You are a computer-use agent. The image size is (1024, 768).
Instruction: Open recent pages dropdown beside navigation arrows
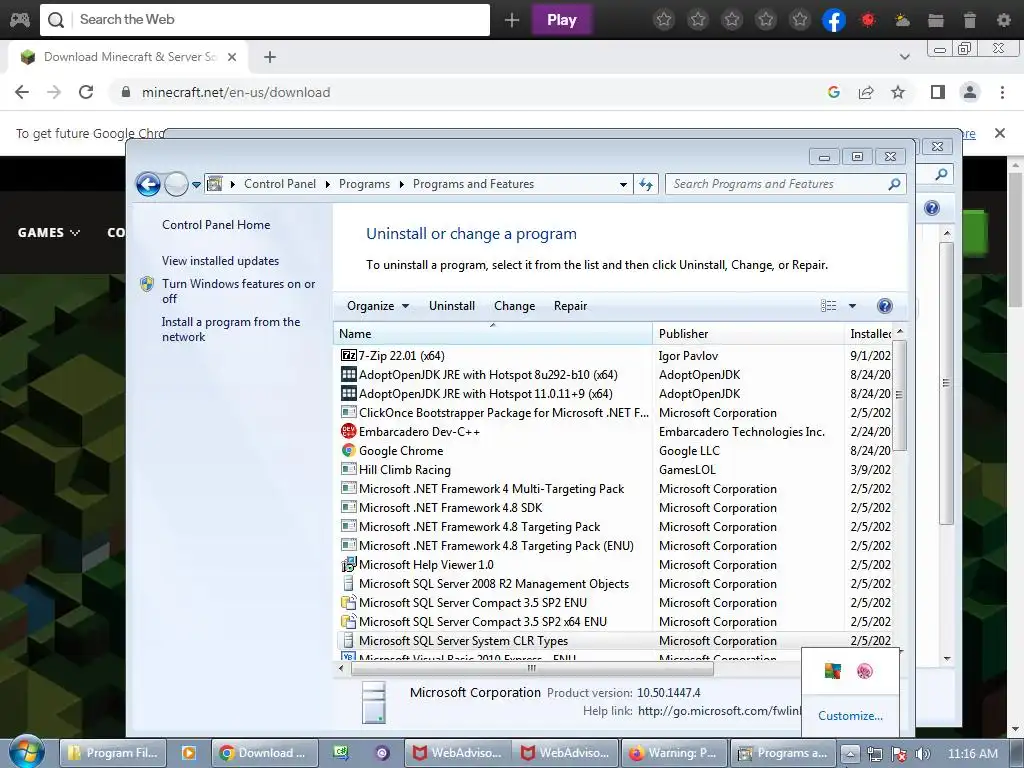click(196, 185)
